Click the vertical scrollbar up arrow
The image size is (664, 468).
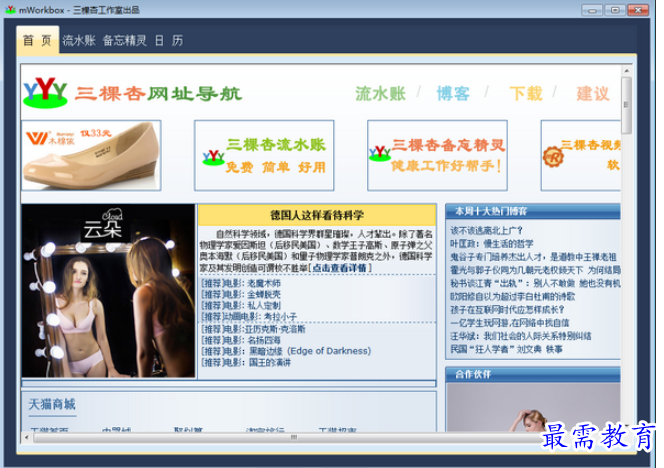tap(627, 71)
